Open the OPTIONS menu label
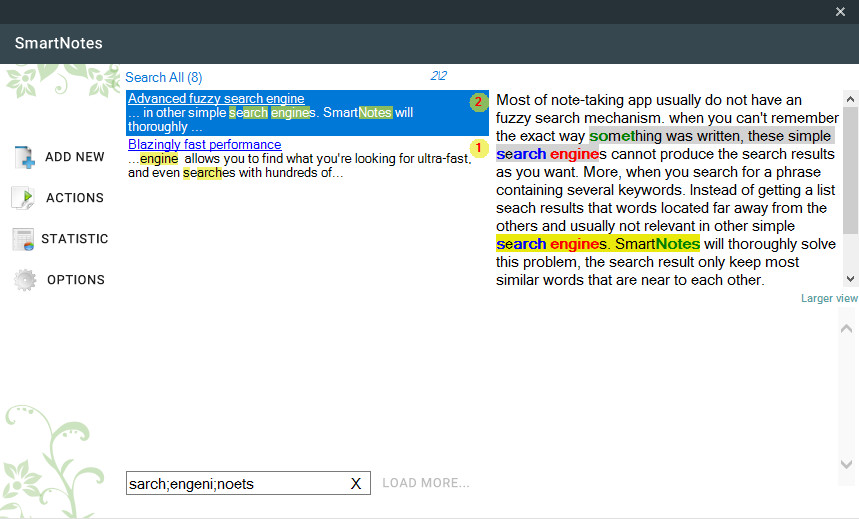This screenshot has height=519, width=859. click(x=76, y=280)
